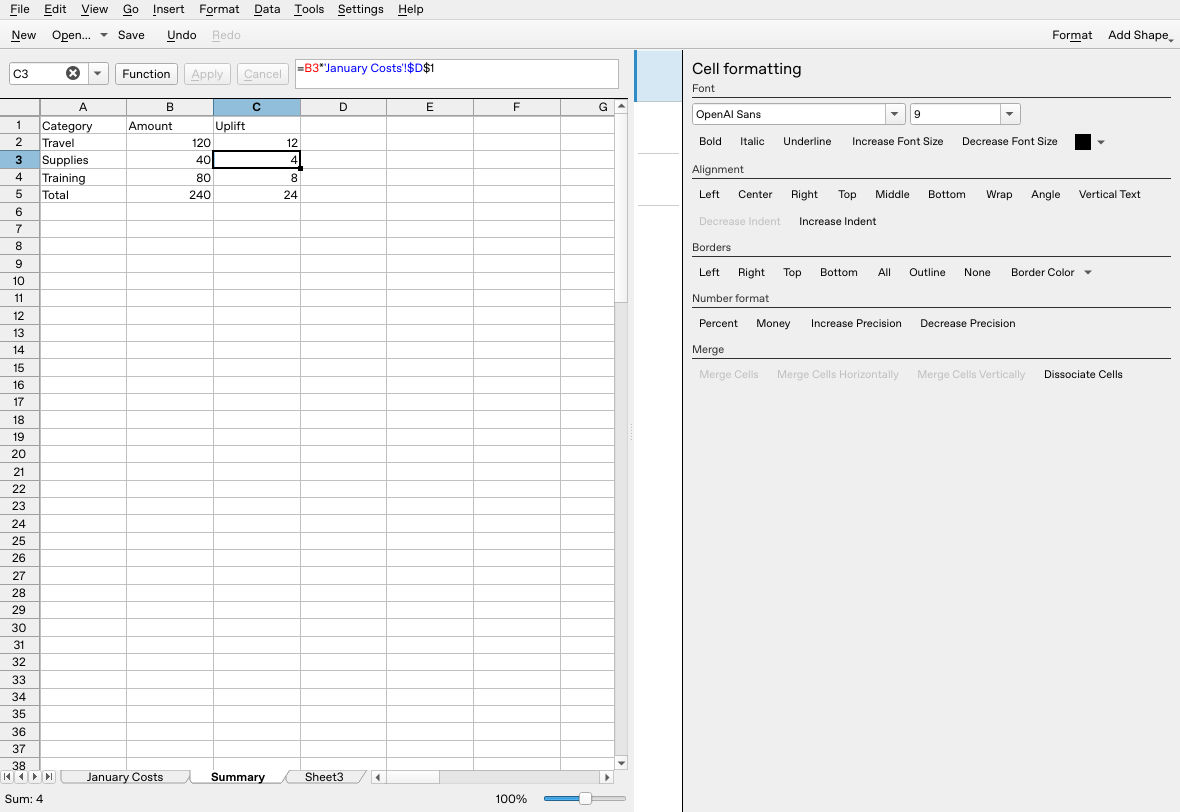The height and width of the screenshot is (812, 1180).
Task: Click horizontal scrollbar left arrow
Action: click(x=378, y=777)
